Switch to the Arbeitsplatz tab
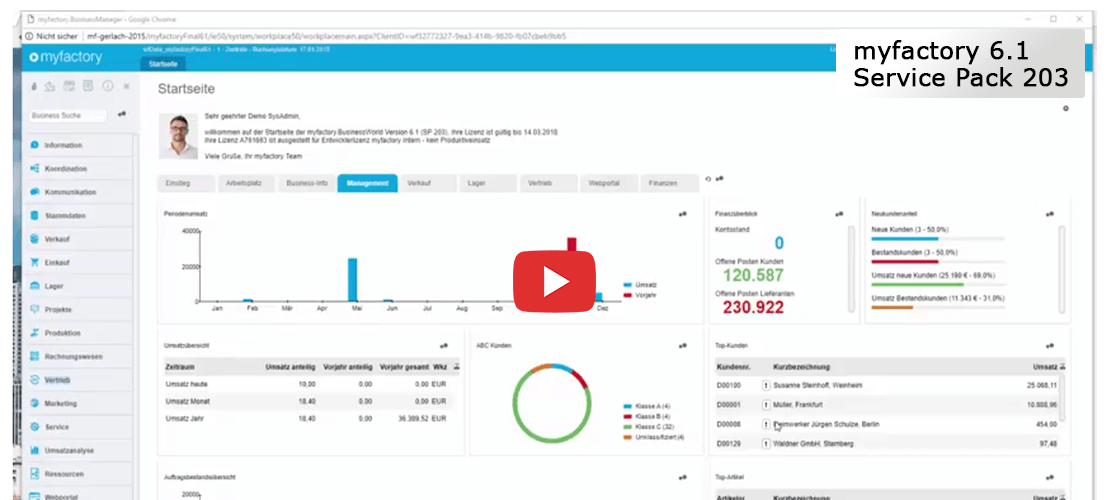The image size is (1108, 500). tap(246, 183)
